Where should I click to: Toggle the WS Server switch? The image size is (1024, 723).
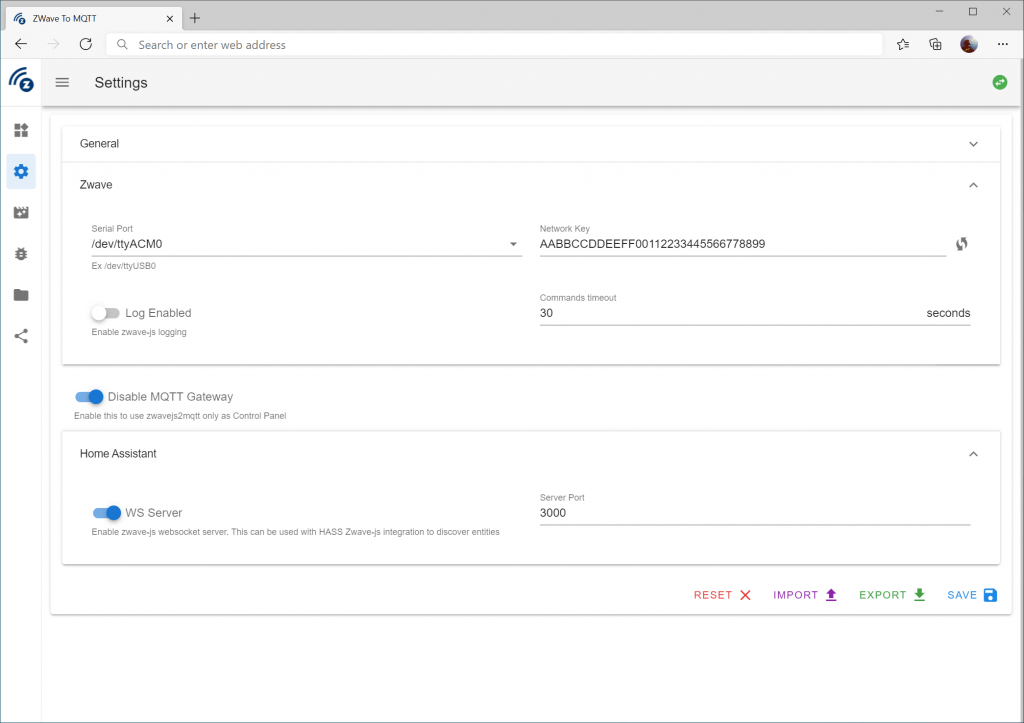tap(107, 513)
